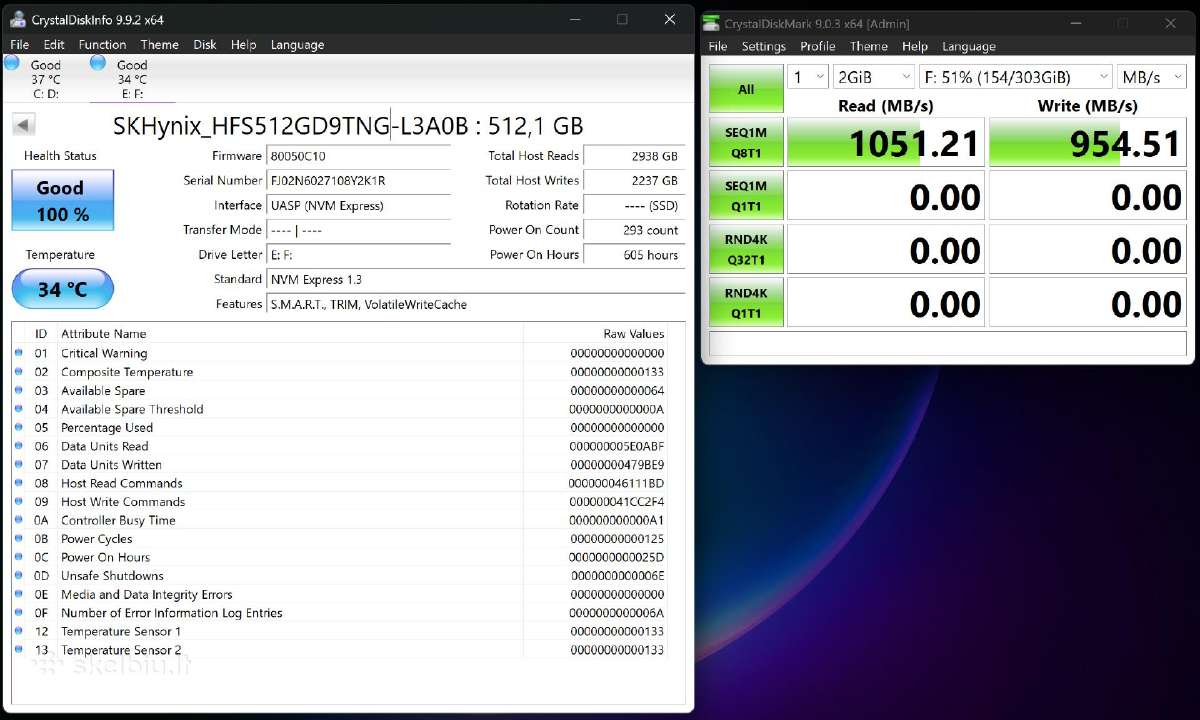Click the Percentage Used status dot
1200x720 pixels.
pos(19,428)
